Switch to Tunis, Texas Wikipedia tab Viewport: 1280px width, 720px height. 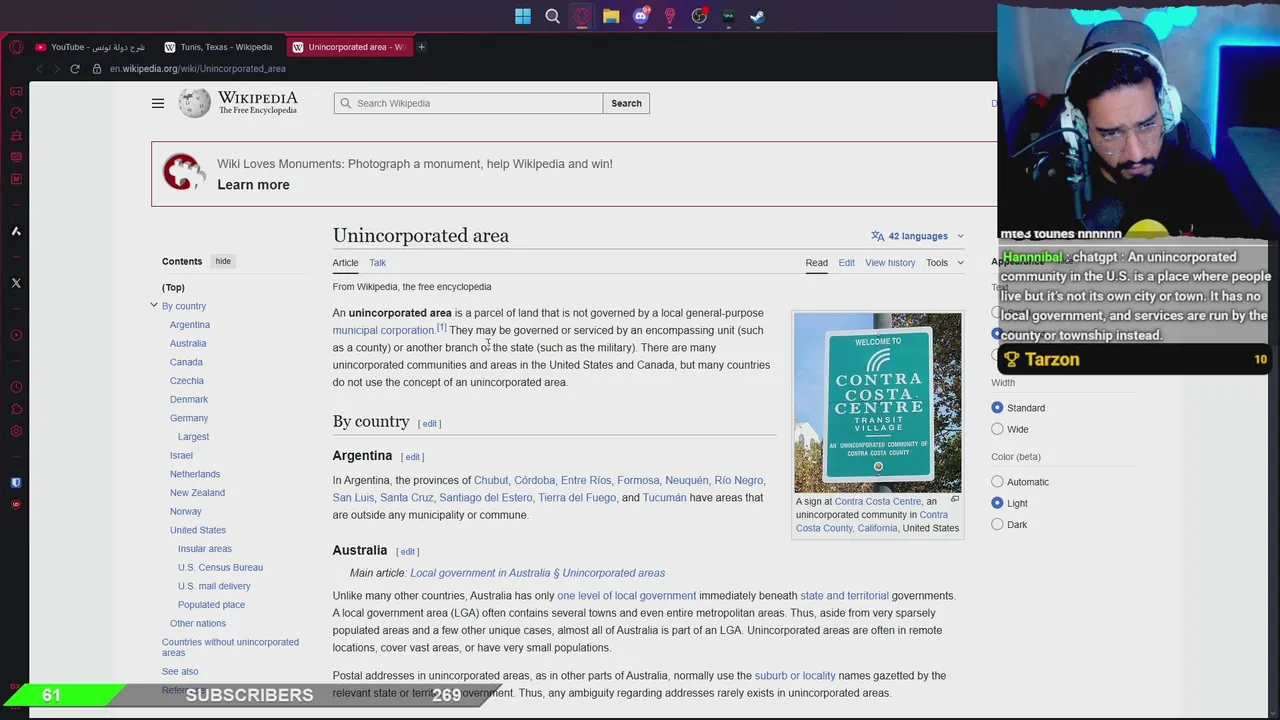point(220,47)
